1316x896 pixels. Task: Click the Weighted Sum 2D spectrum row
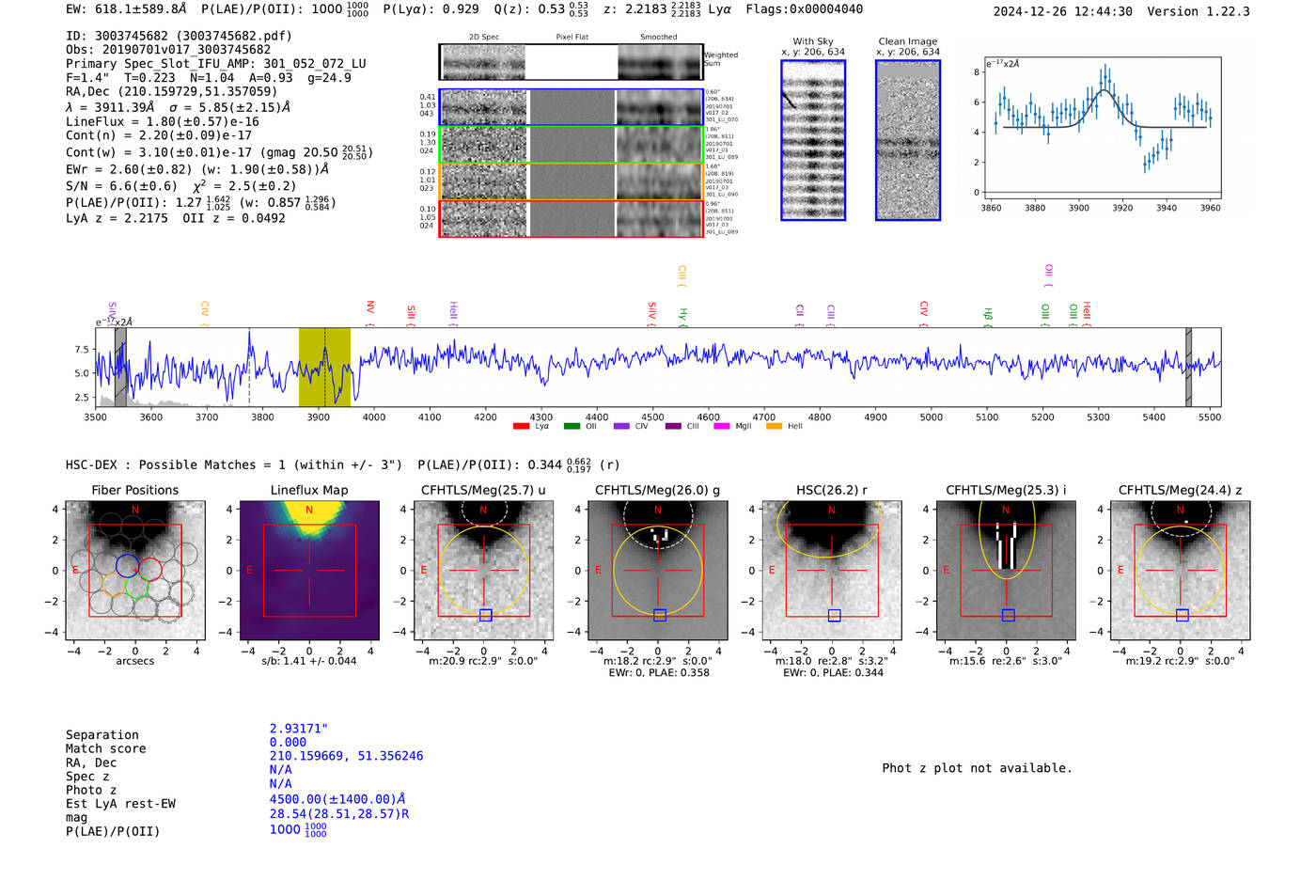pos(572,62)
